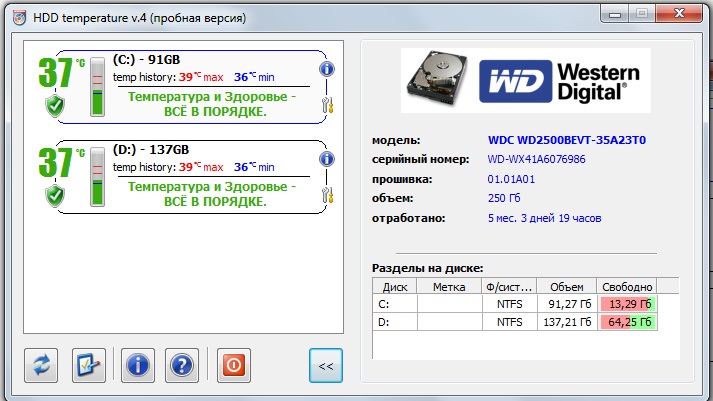Click the red power exit button
713x401 pixels.
pyautogui.click(x=234, y=366)
